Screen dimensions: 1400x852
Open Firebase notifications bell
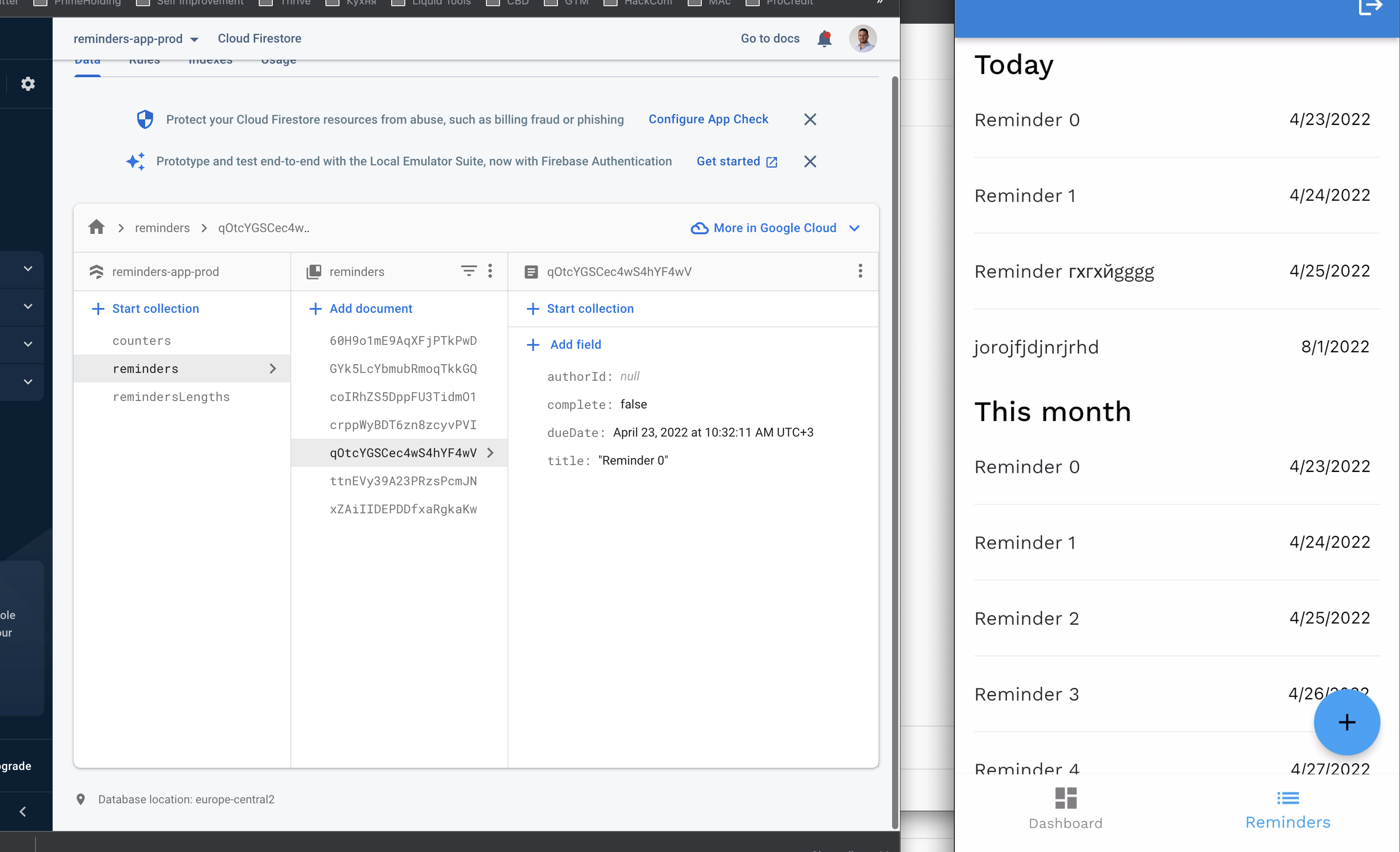(x=825, y=38)
